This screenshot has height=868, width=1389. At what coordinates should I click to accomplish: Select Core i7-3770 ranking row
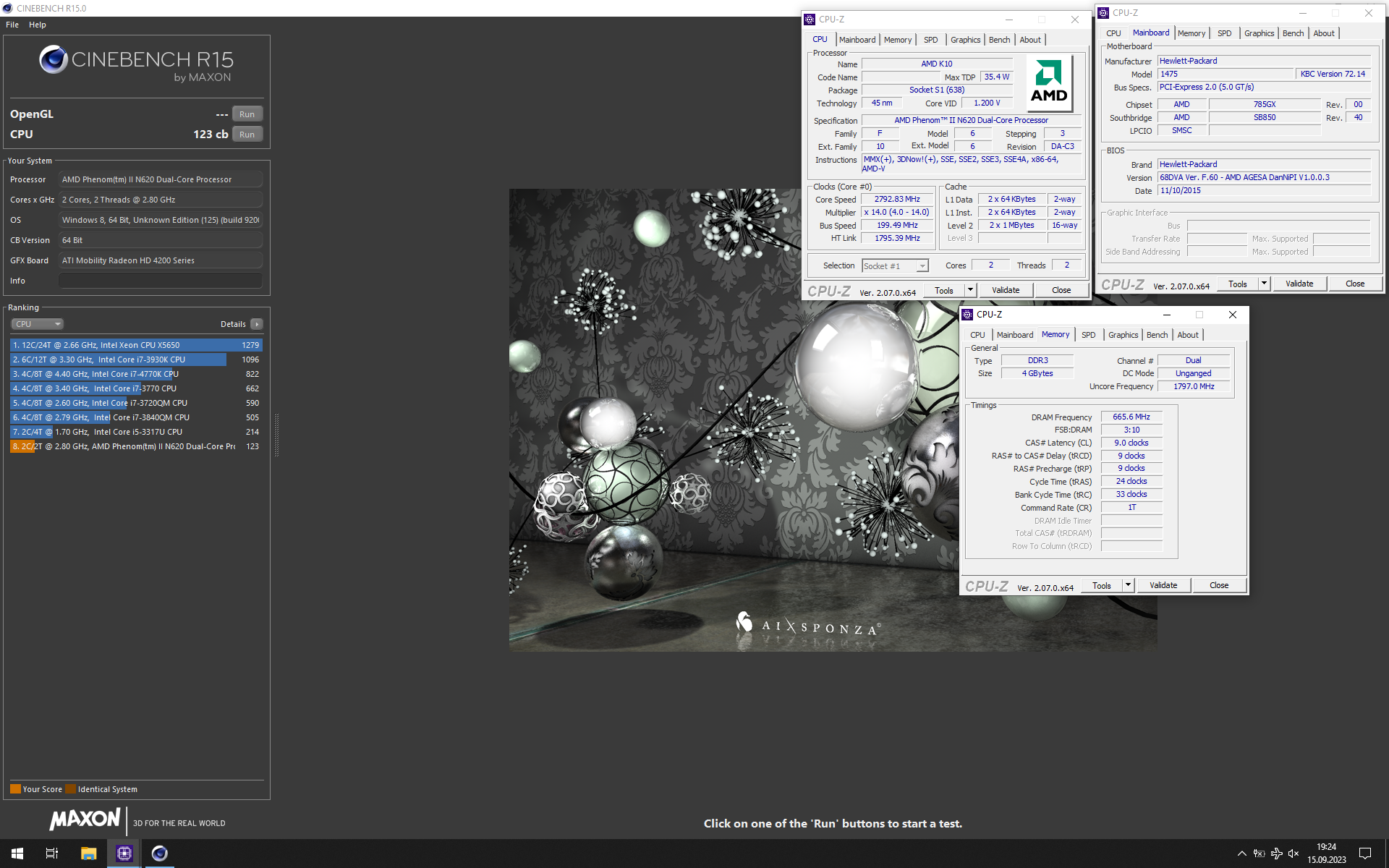pos(136,388)
